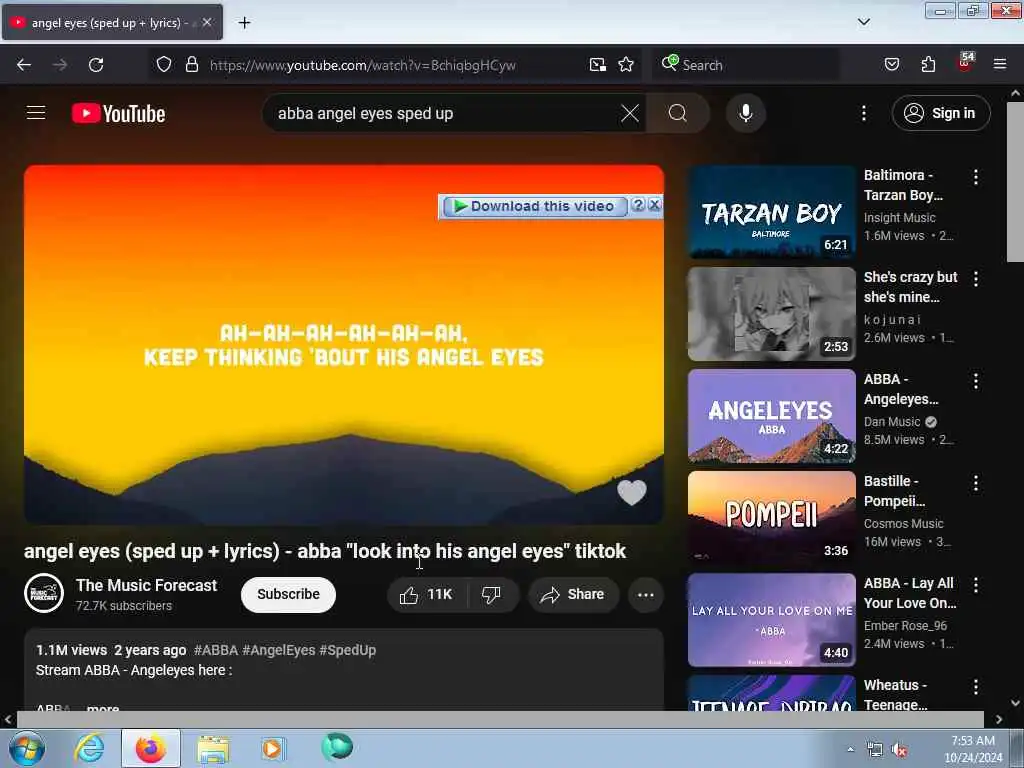Open The Music Forecast channel avatar
The image size is (1024, 768).
[44, 593]
